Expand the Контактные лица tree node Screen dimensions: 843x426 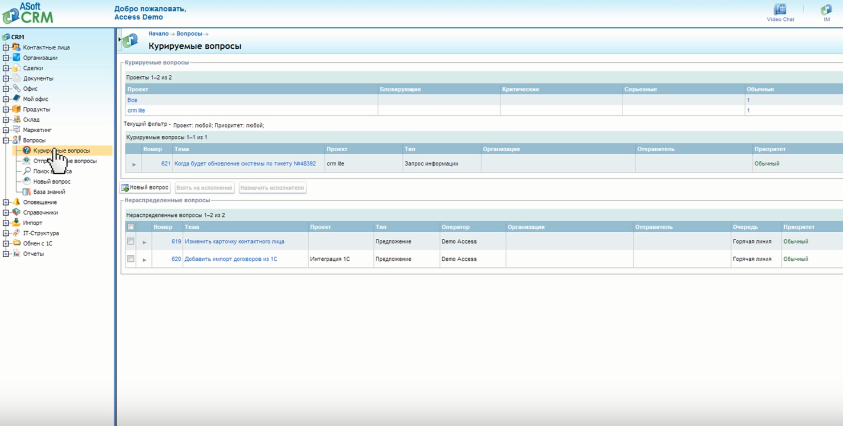click(x=6, y=47)
